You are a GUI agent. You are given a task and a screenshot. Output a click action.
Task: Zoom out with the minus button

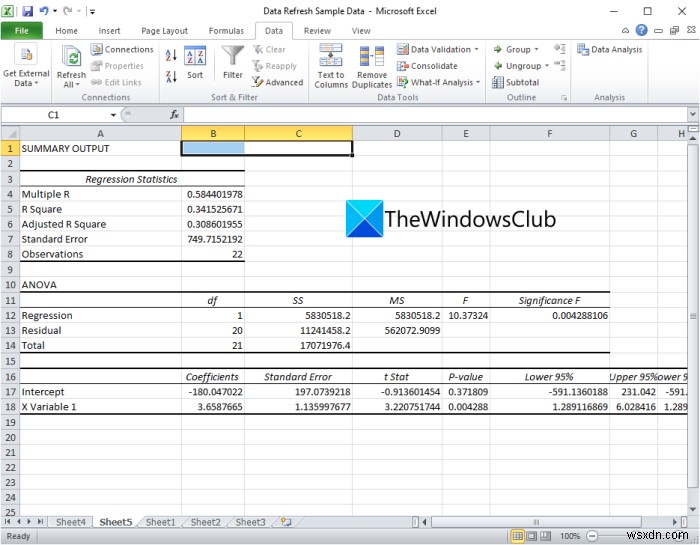pyautogui.click(x=592, y=536)
